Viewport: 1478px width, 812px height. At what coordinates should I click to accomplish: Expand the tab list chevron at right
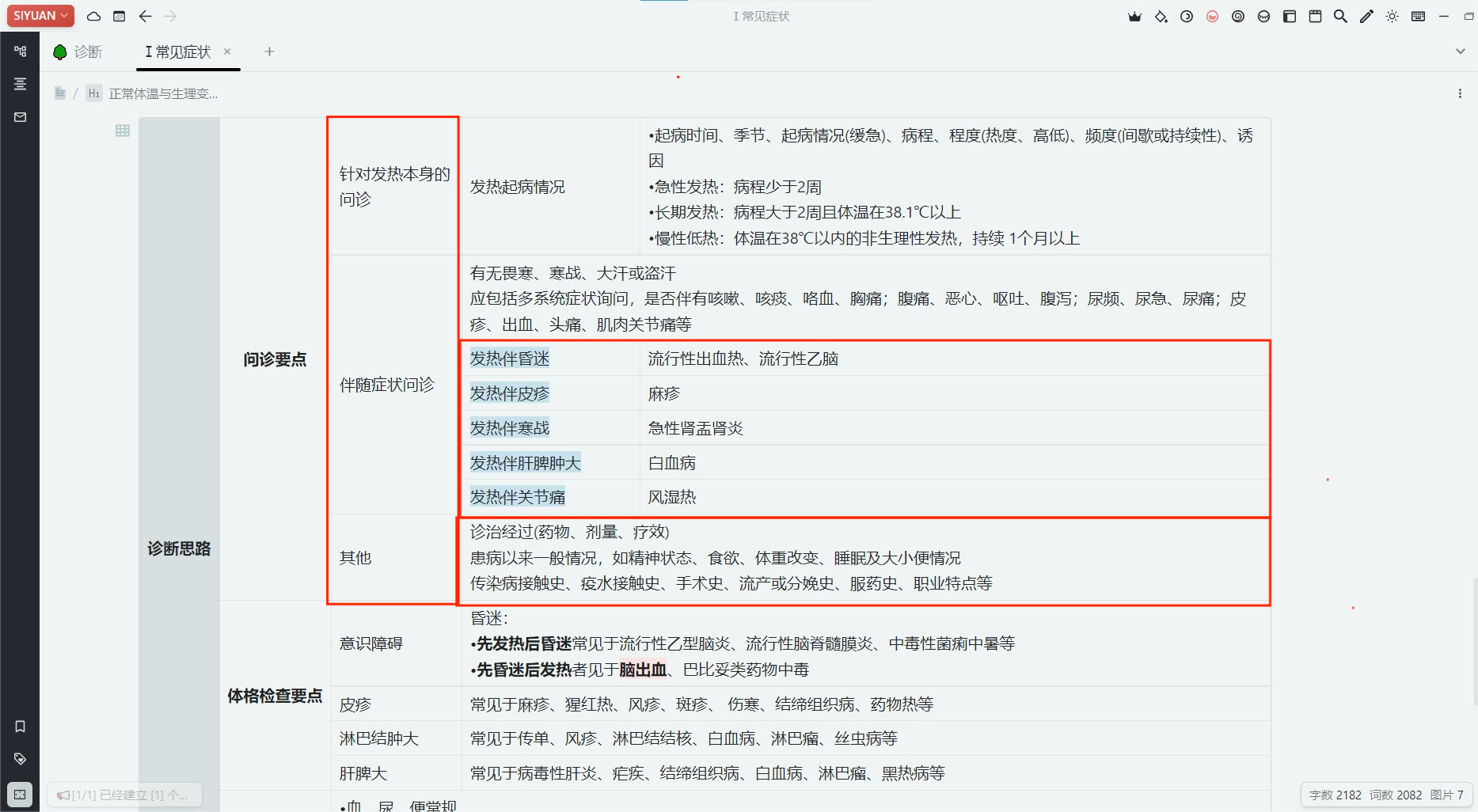pyautogui.click(x=1460, y=51)
